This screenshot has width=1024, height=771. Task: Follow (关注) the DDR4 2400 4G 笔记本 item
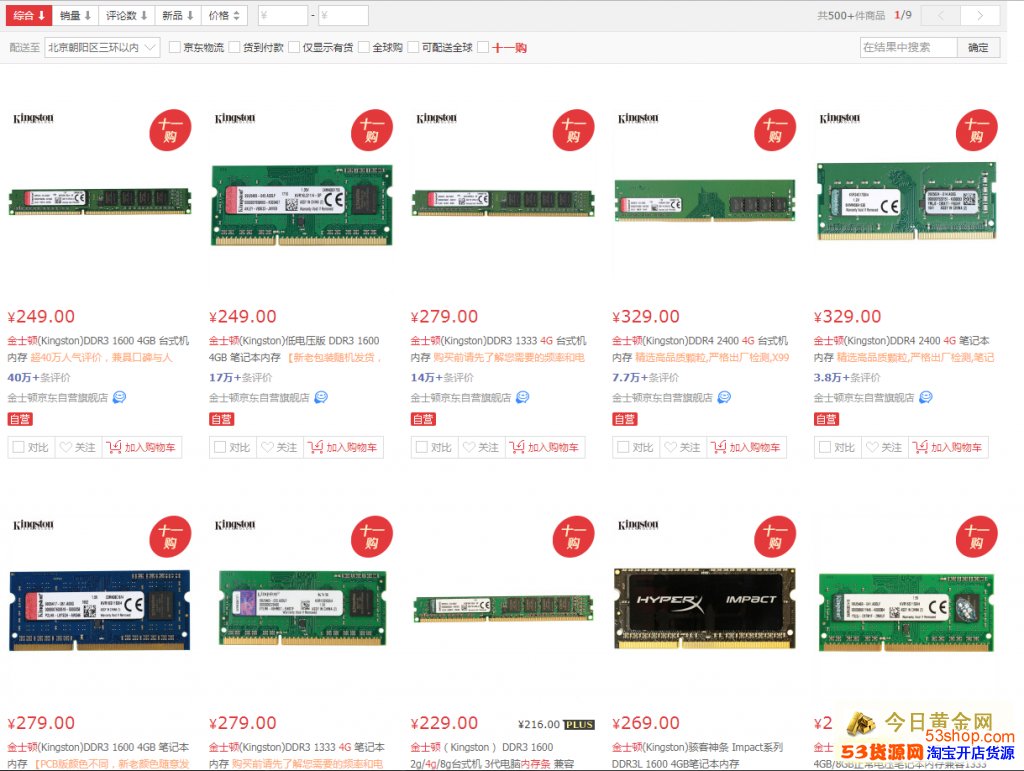click(886, 447)
